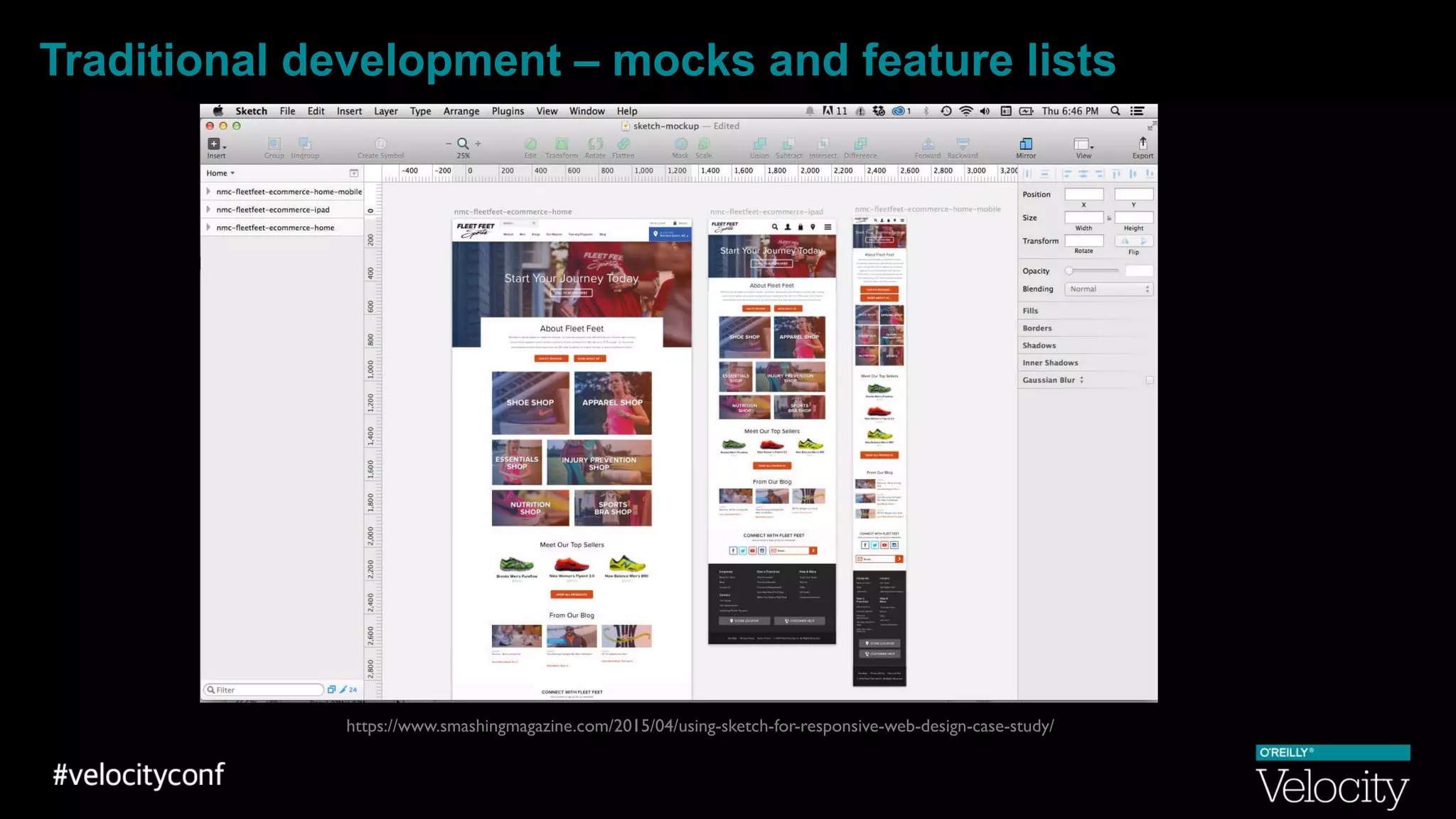Toggle the layer list filter copy icon
Screen dimensions: 1456x819
pos(331,690)
